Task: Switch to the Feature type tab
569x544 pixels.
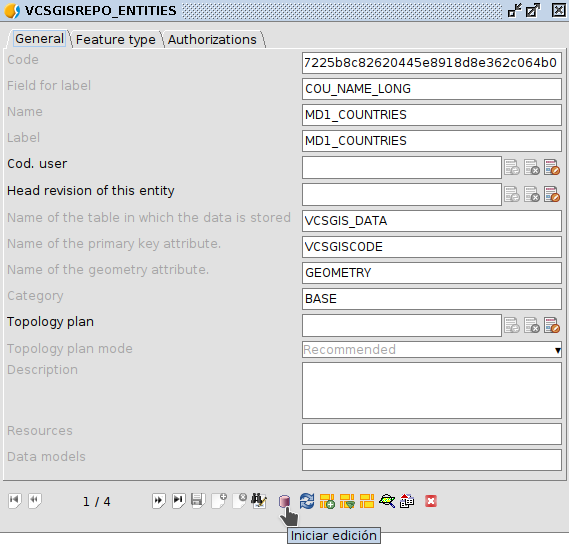Action: click(116, 39)
